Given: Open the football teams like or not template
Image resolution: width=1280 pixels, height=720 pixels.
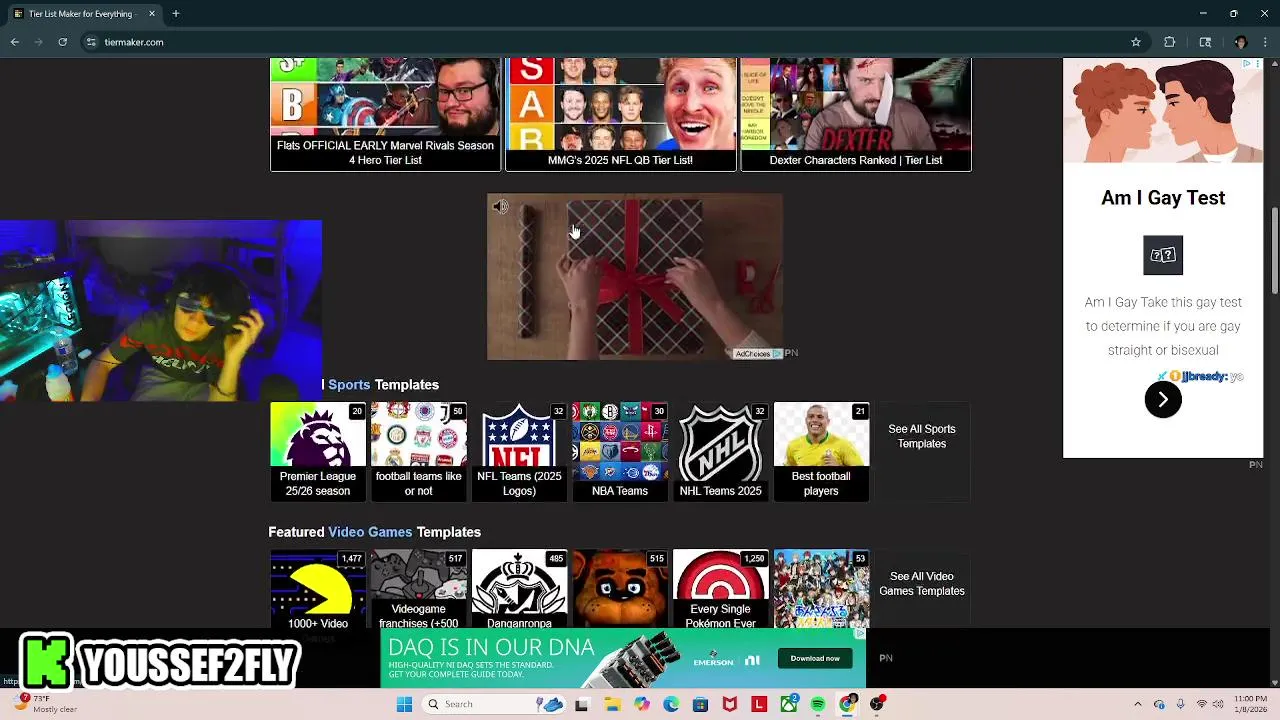Looking at the screenshot, I should tap(418, 451).
